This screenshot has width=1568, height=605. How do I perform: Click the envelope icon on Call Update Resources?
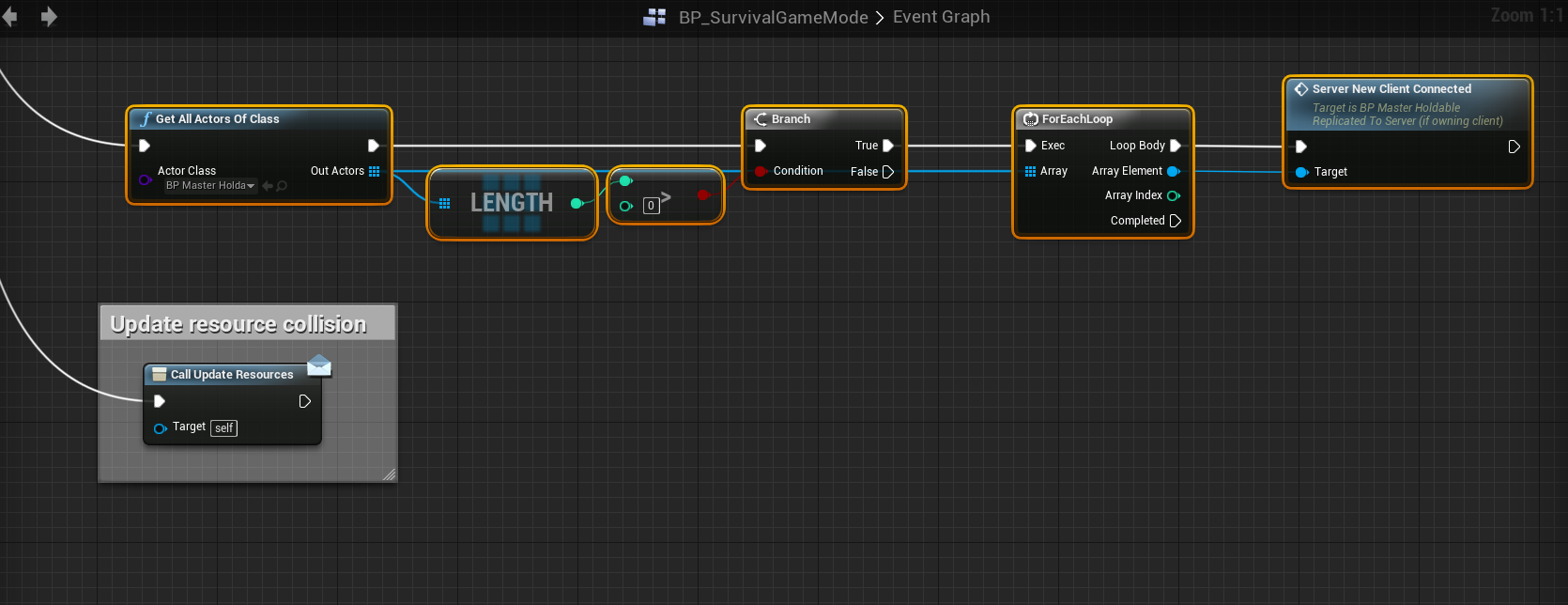point(319,365)
